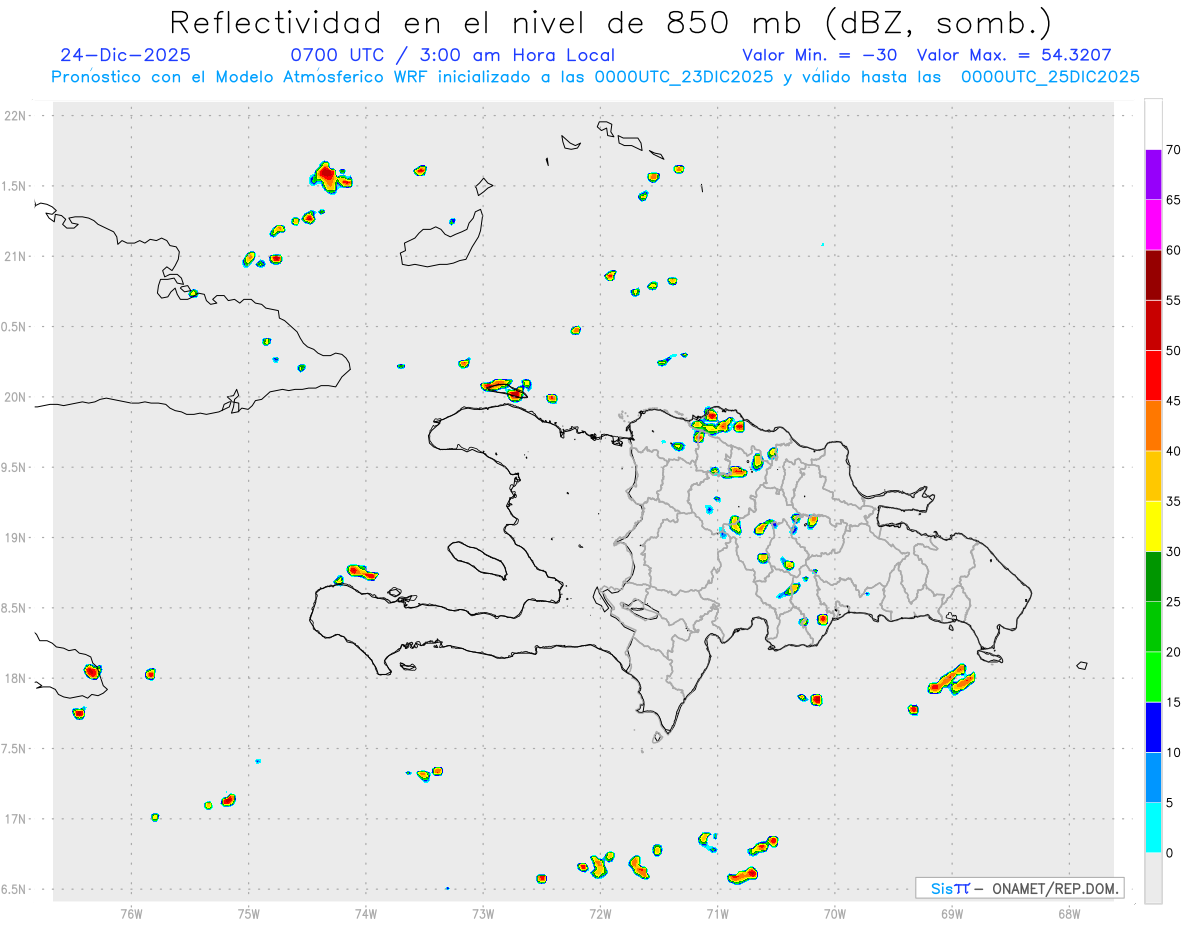
Task: Click the legend value '55'
Action: pos(1173,300)
